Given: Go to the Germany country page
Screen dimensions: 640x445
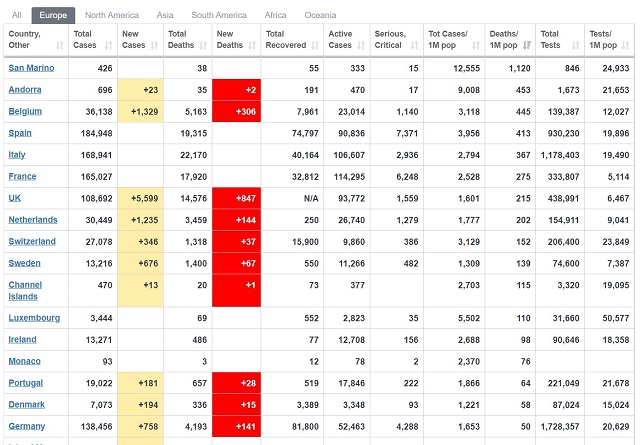Looking at the screenshot, I should (28, 426).
